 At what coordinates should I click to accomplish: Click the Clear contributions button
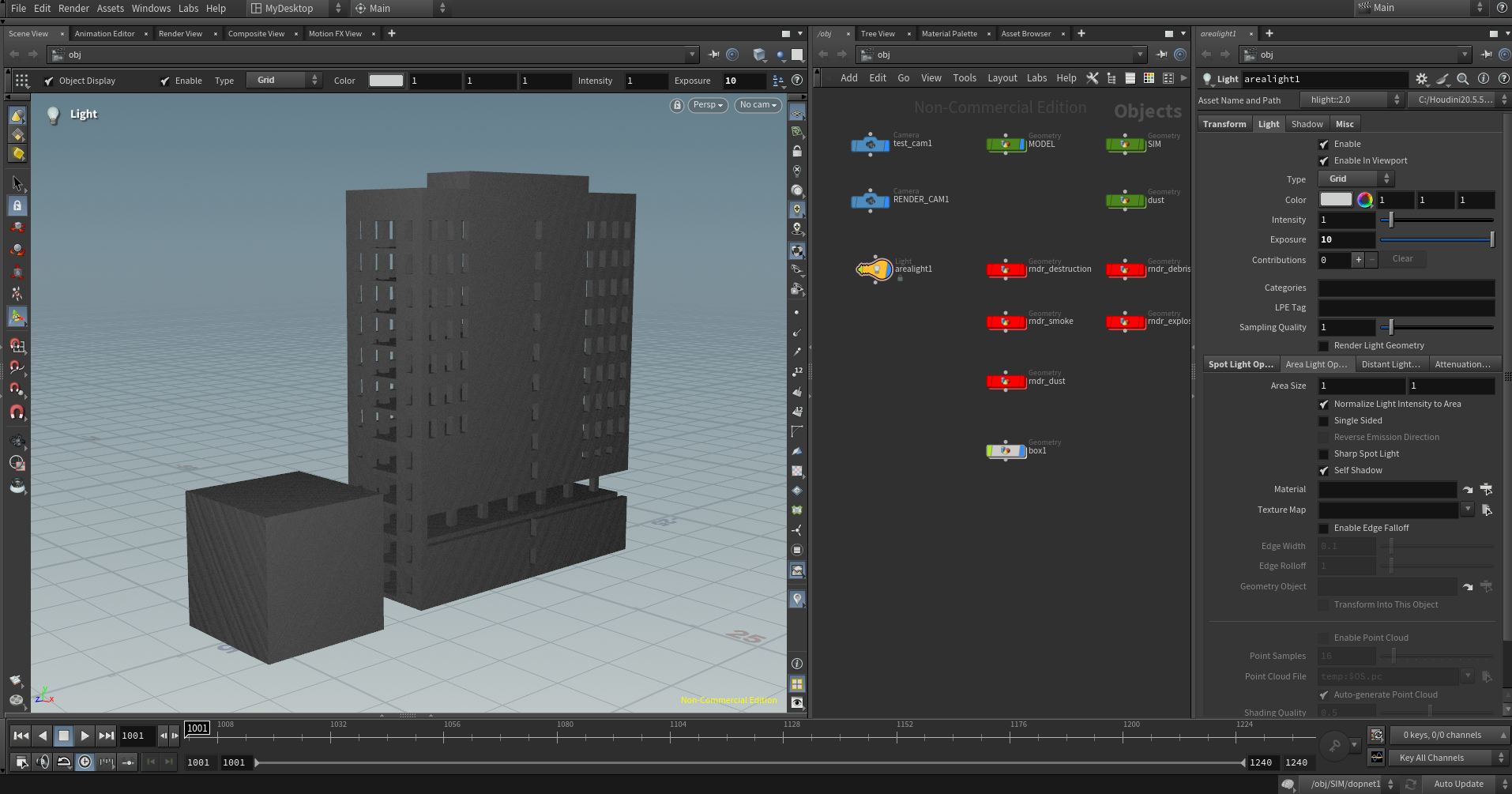click(1402, 259)
